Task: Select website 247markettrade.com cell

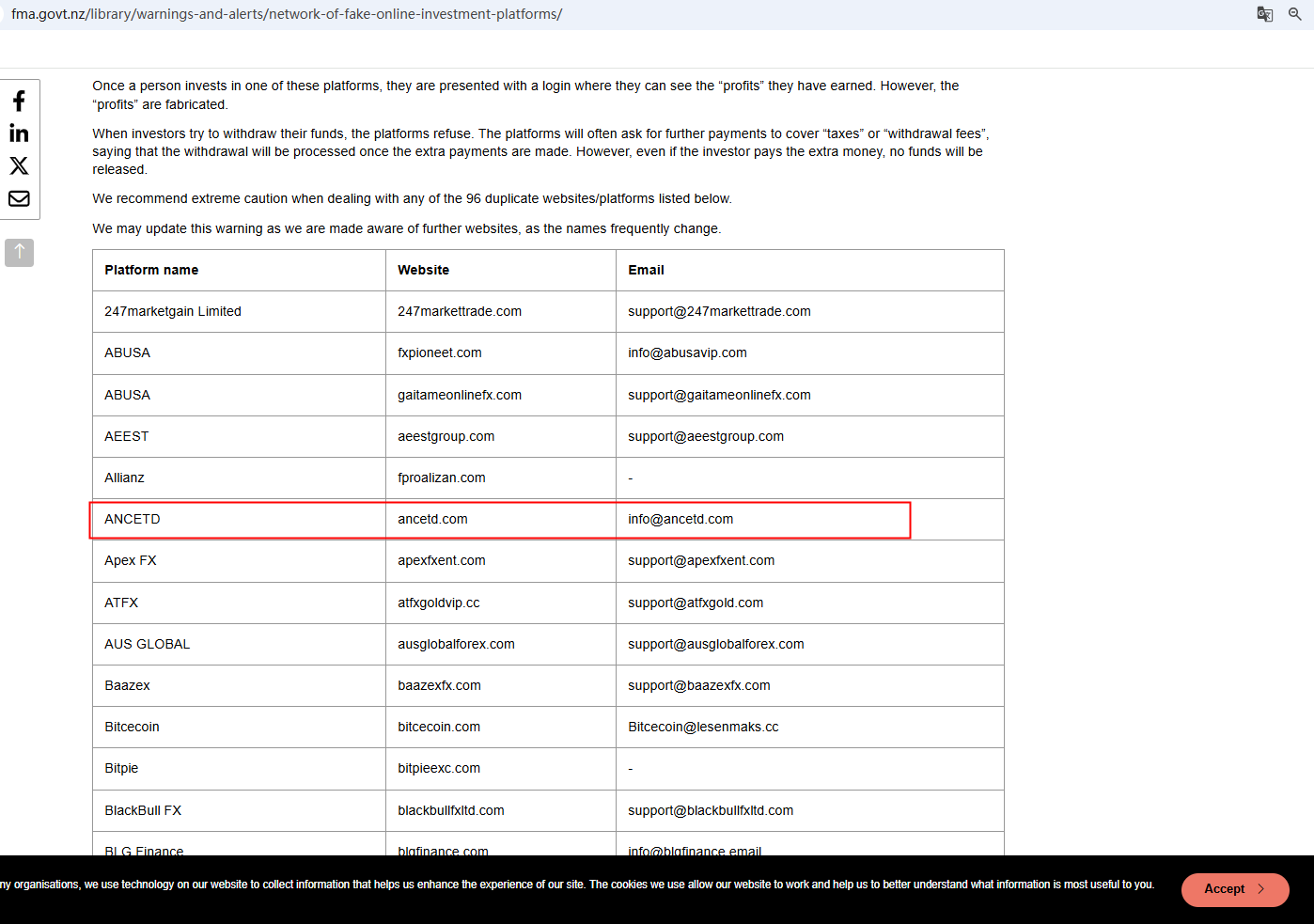Action: coord(501,311)
